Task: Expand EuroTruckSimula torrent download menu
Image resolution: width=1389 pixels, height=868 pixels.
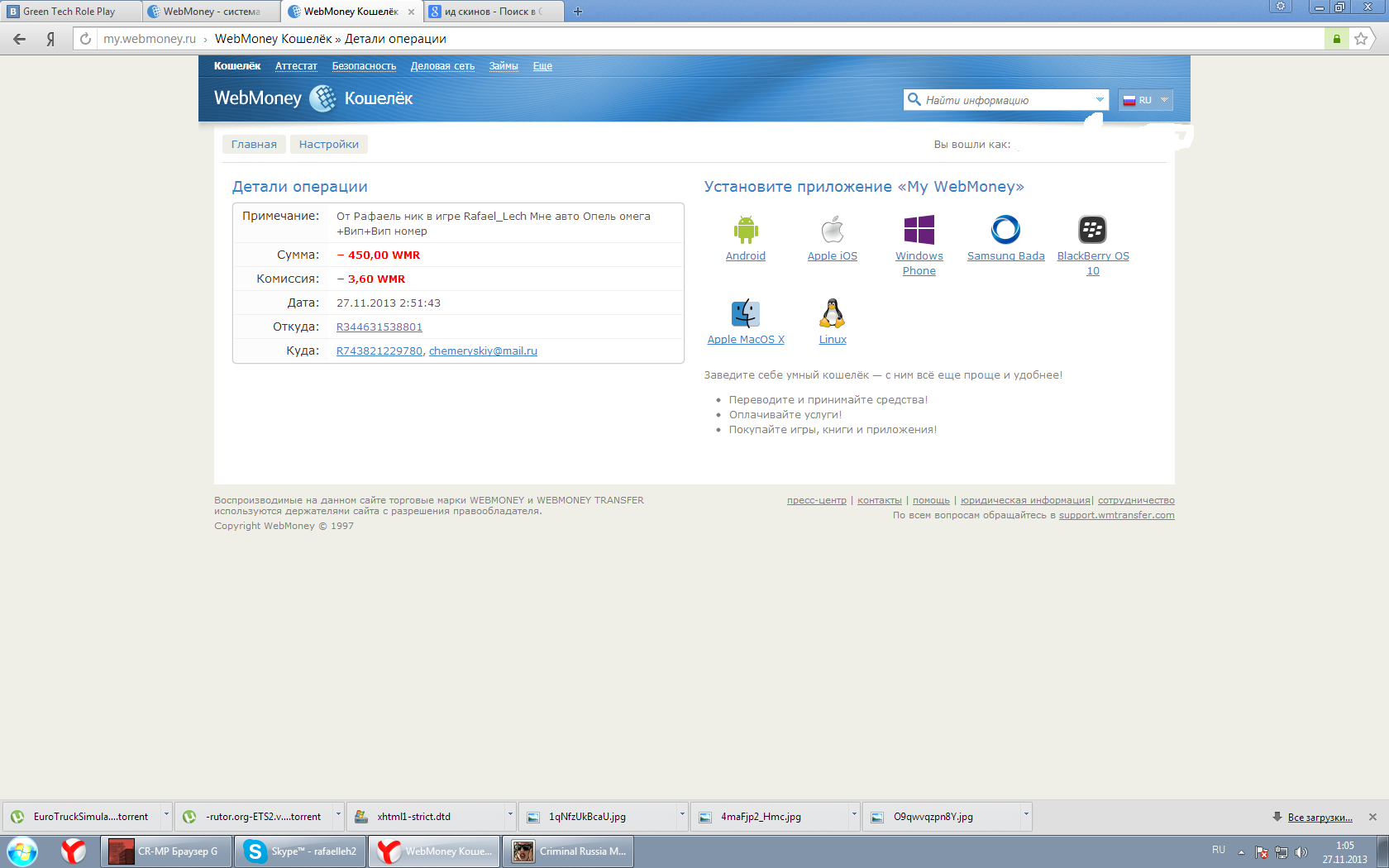Action: [166, 816]
